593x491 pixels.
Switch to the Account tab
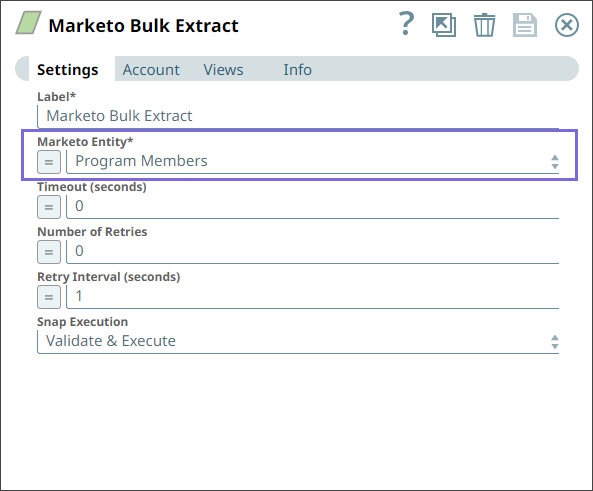pos(151,70)
